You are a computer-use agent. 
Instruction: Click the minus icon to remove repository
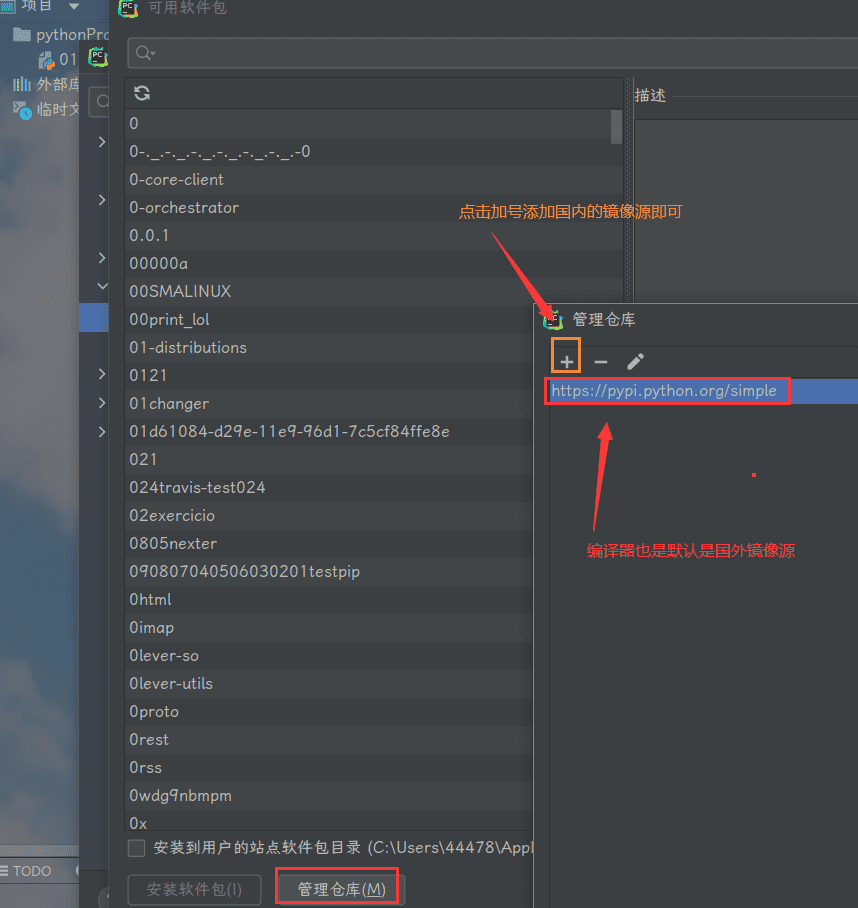(x=601, y=361)
